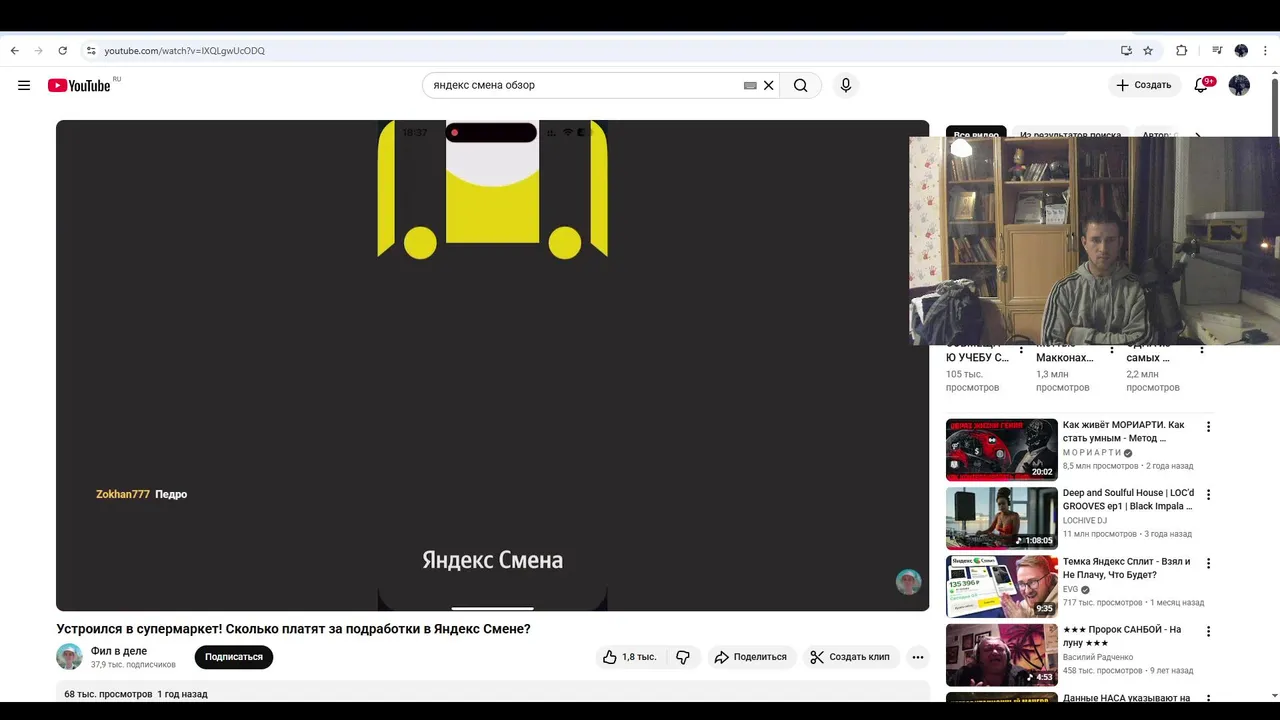The width and height of the screenshot is (1280, 720).
Task: Open options menu for Deep and Soulful House video
Action: point(1208,495)
